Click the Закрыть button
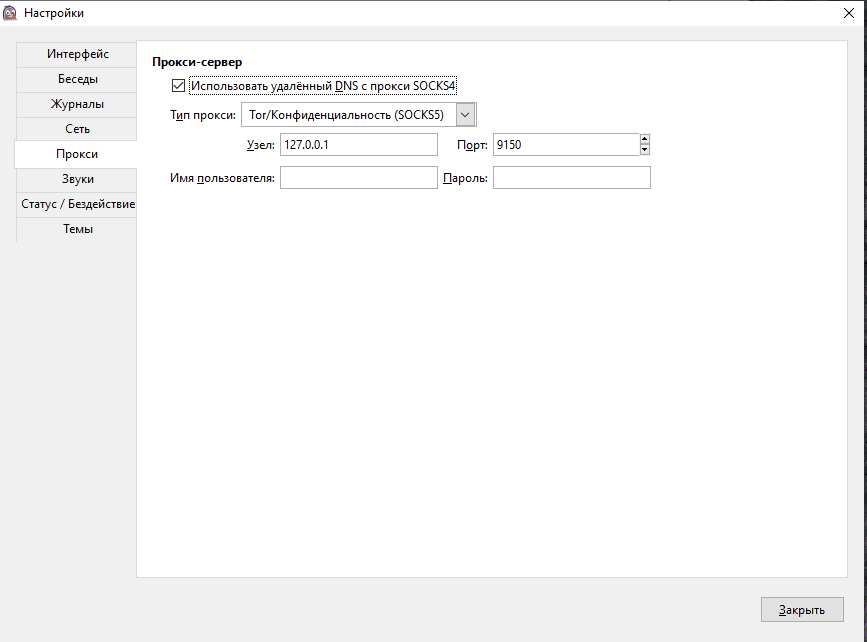This screenshot has width=867, height=642. [802, 609]
